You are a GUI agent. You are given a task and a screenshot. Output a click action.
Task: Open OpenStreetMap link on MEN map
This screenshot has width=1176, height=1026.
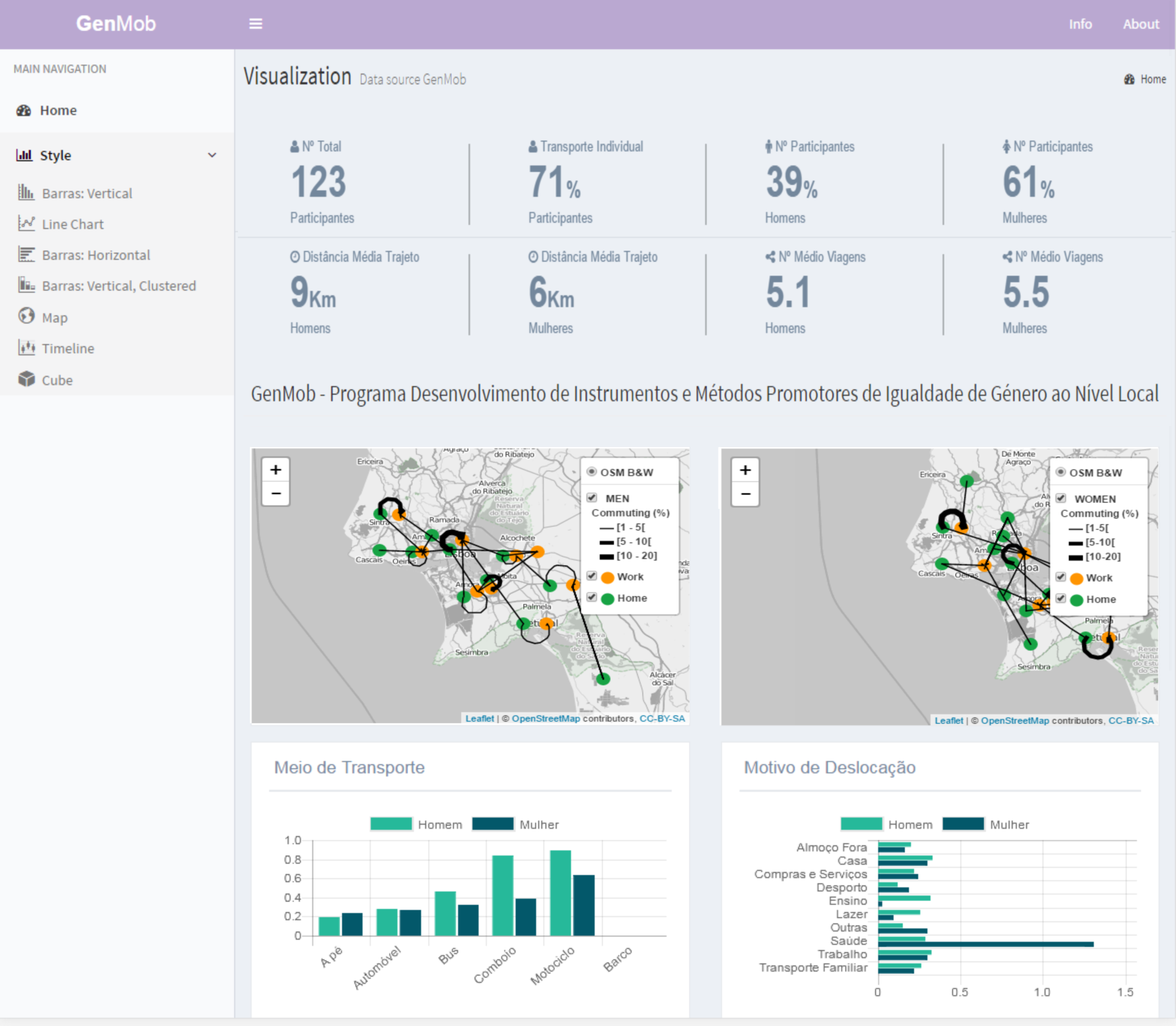pos(546,718)
